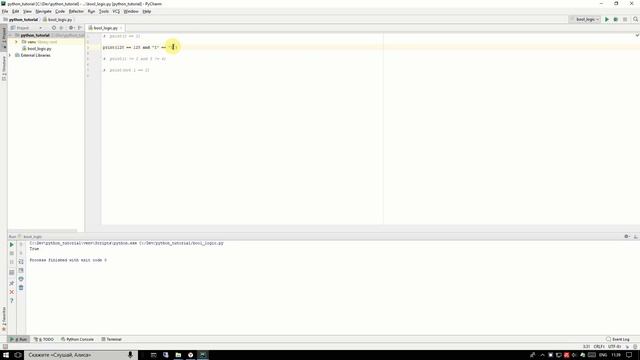Click the Restore Layout icon in the Run panel
This screenshot has height=360, width=640.
click(x=11, y=272)
